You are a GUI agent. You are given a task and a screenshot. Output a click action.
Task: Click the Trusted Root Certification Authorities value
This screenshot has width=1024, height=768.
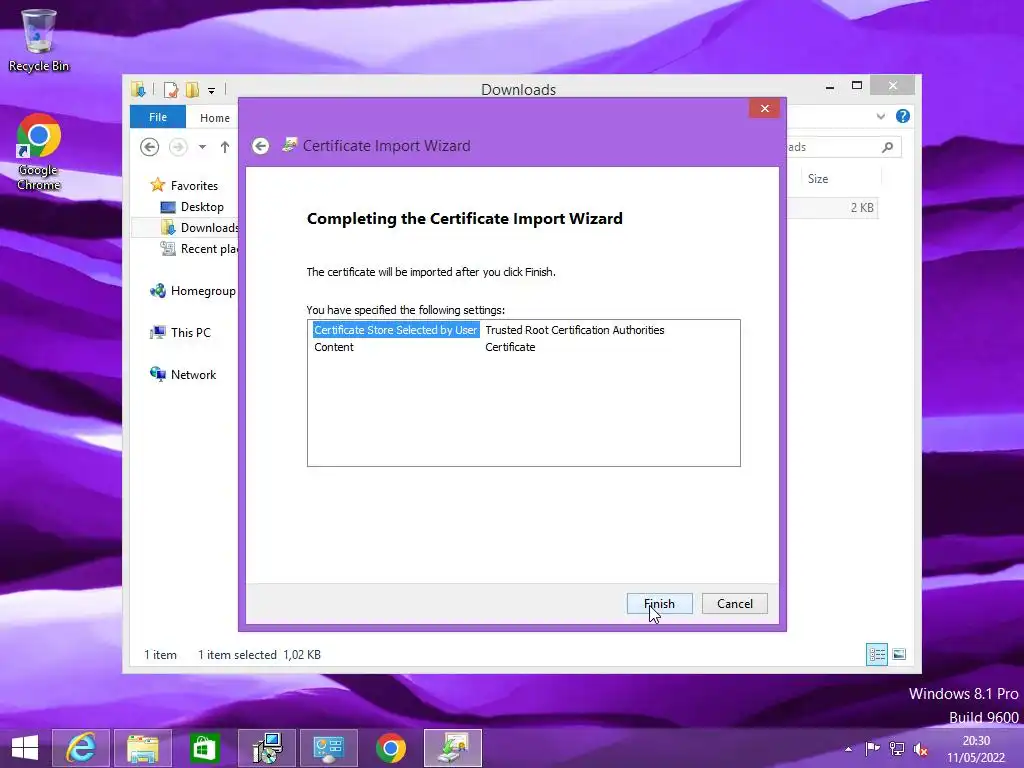575,330
